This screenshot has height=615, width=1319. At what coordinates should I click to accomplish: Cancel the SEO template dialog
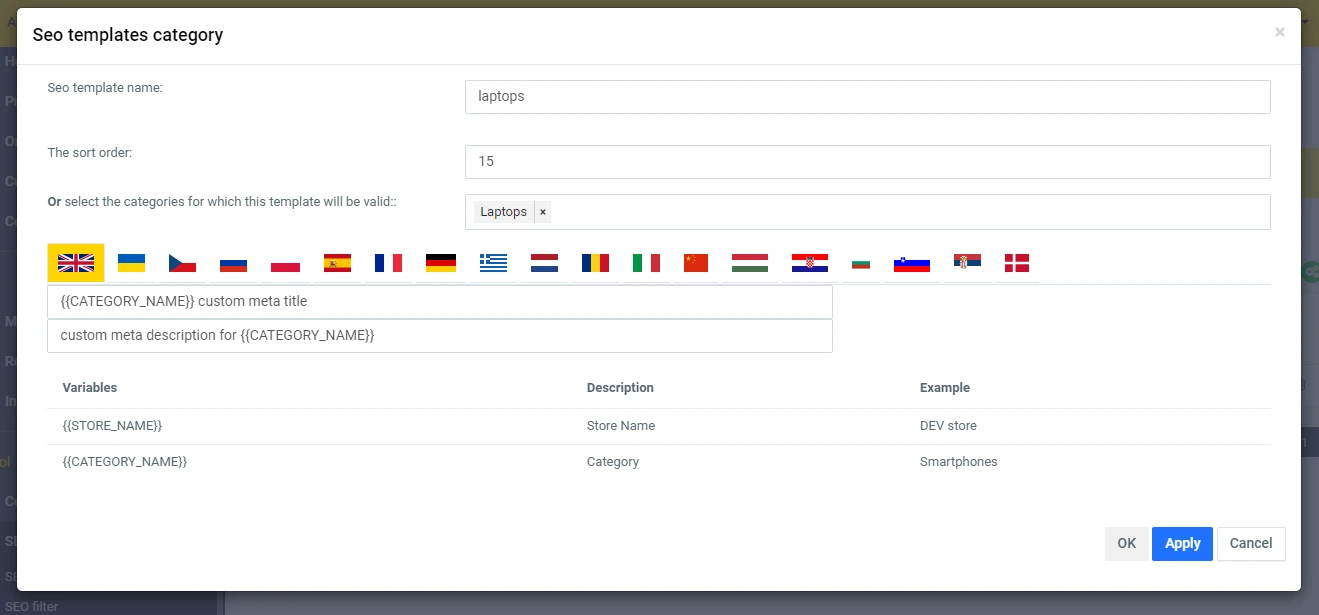click(x=1250, y=543)
